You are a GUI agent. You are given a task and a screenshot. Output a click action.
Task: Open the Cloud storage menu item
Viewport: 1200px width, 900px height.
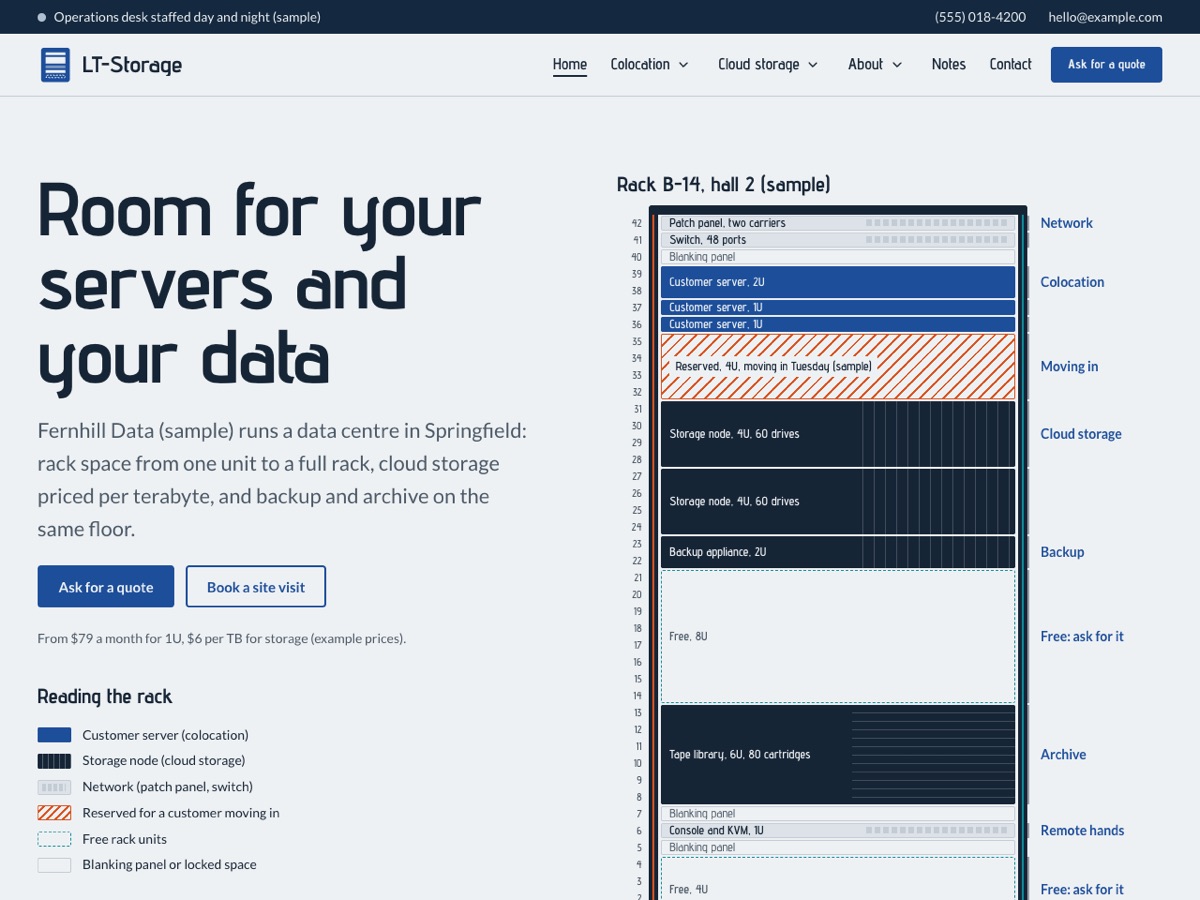[x=759, y=64]
